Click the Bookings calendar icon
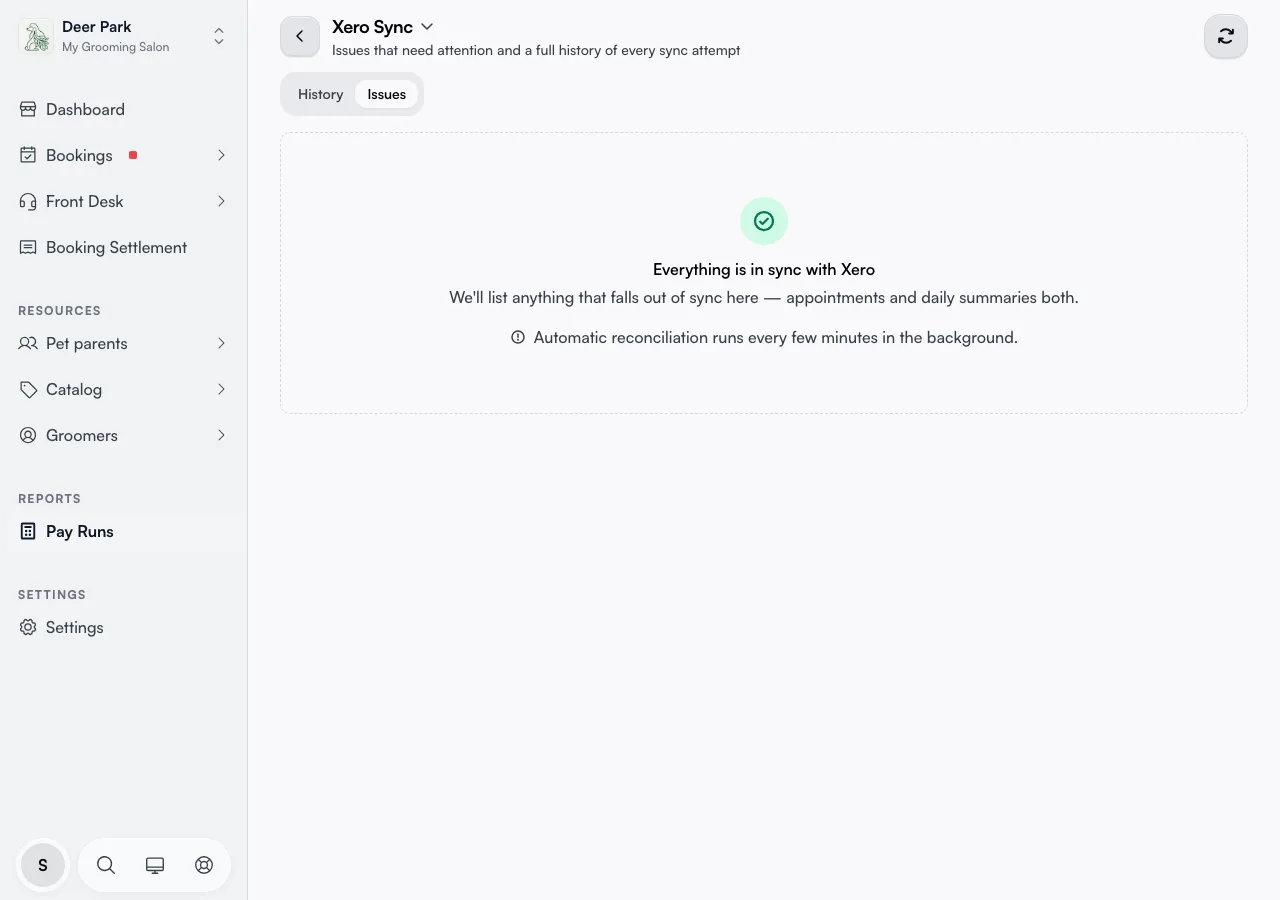This screenshot has height=900, width=1280. point(28,155)
